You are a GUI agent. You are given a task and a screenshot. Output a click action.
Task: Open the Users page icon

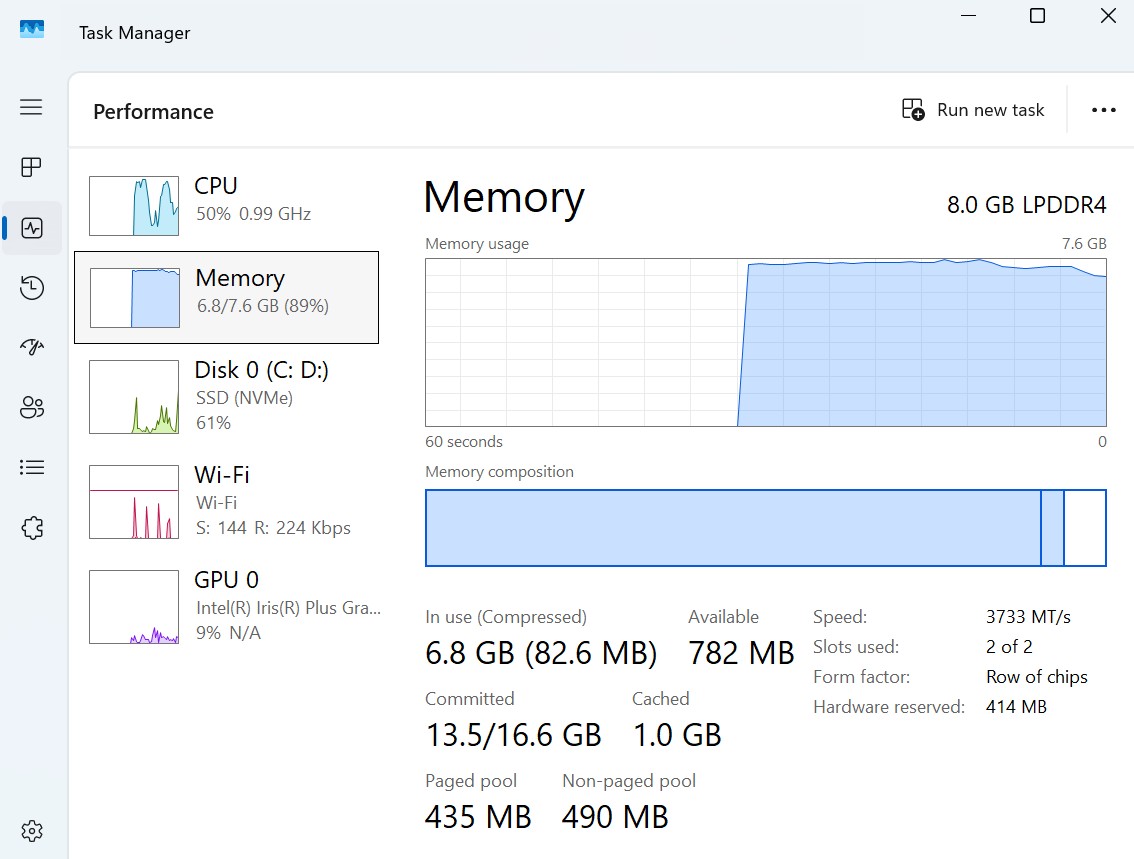point(32,407)
